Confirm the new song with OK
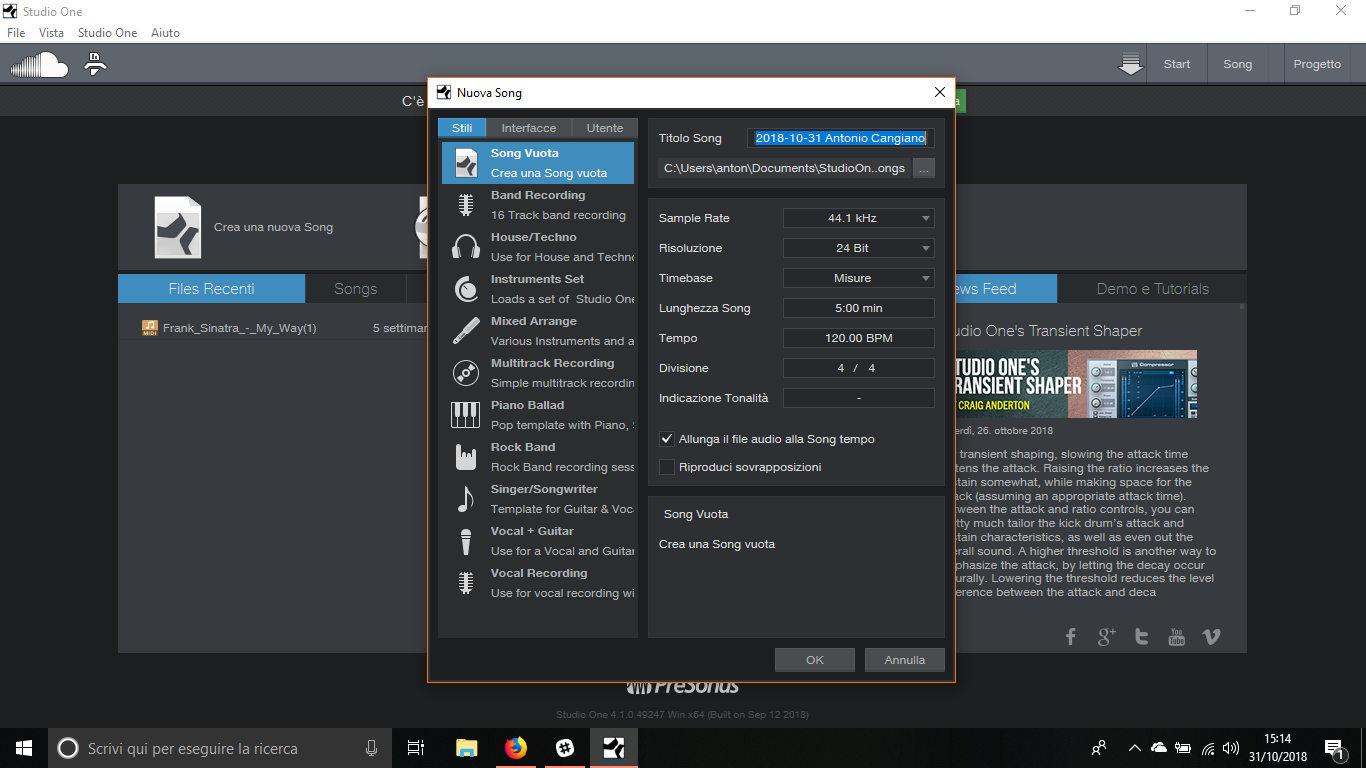The image size is (1366, 768). (814, 660)
